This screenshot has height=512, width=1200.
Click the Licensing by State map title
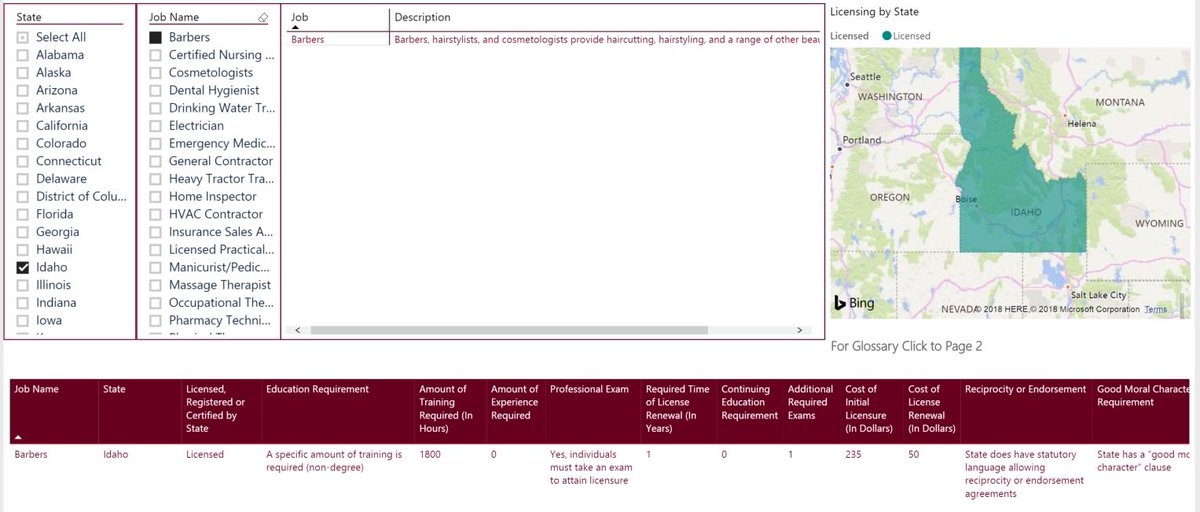click(x=875, y=12)
